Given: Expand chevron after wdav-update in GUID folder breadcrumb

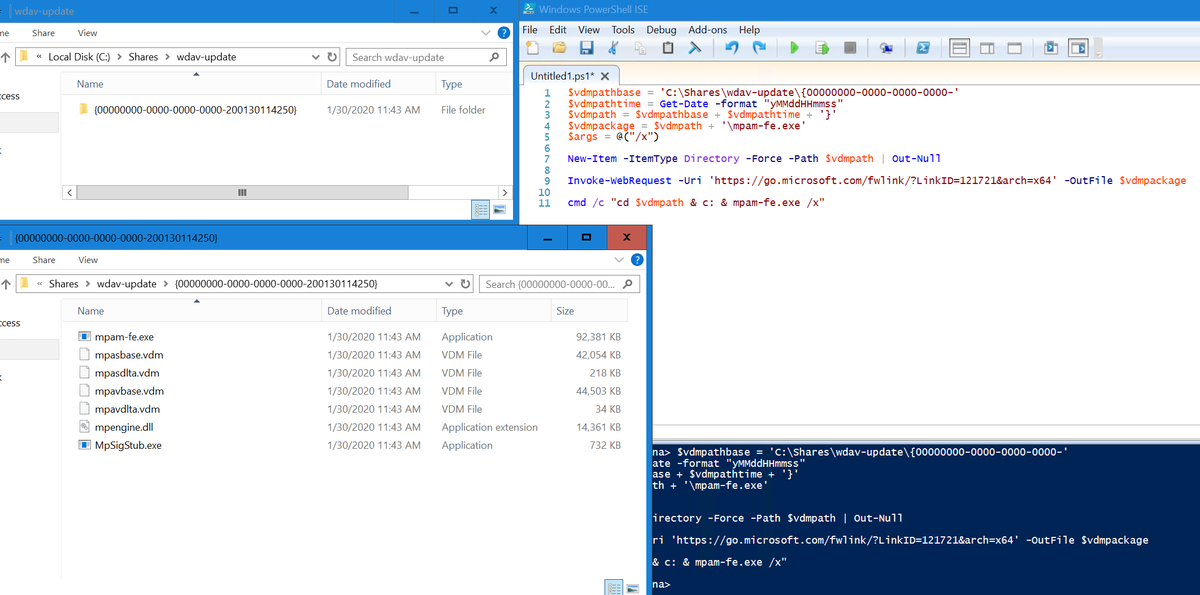Looking at the screenshot, I should coord(166,284).
